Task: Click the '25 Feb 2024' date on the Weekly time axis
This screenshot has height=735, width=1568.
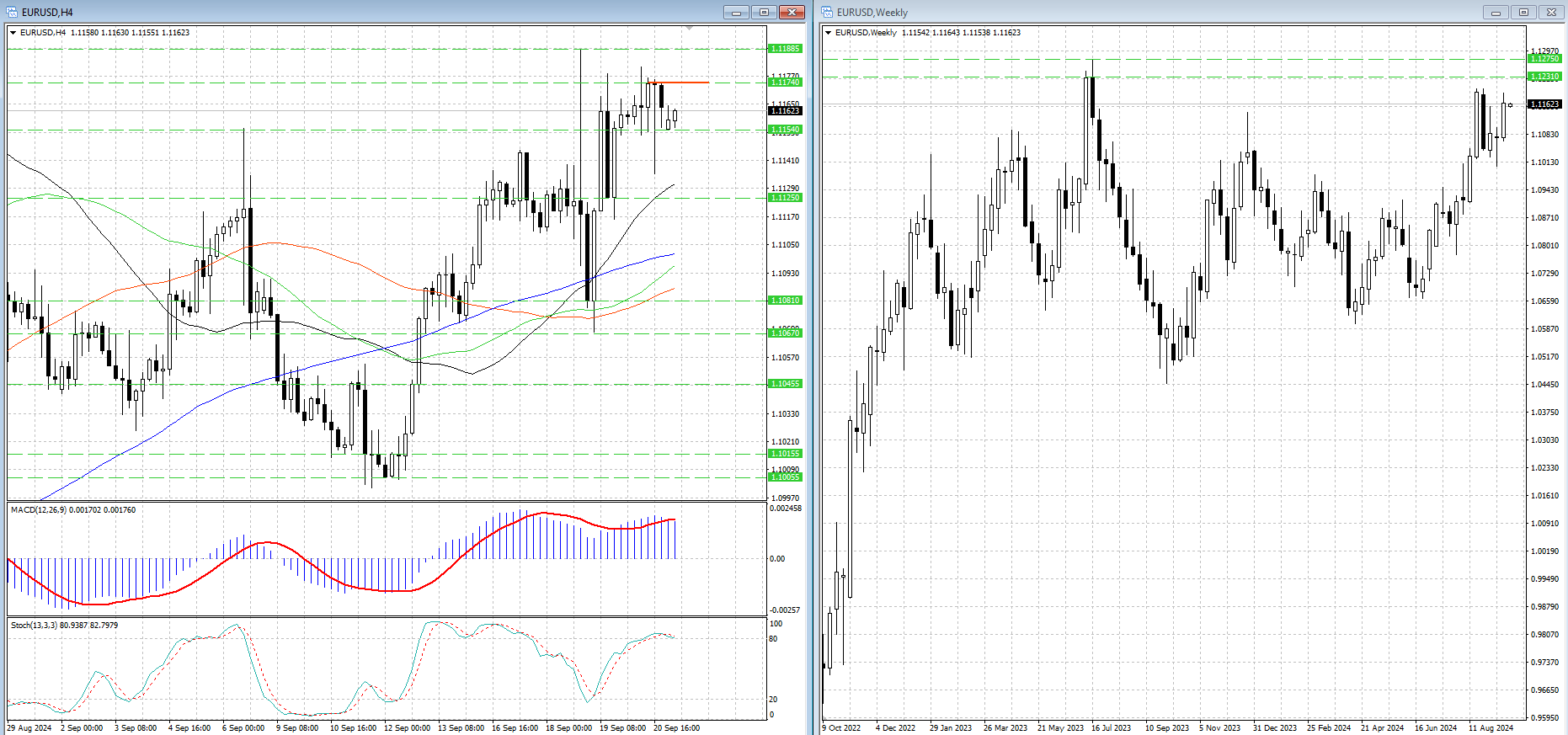Action: point(1329,728)
